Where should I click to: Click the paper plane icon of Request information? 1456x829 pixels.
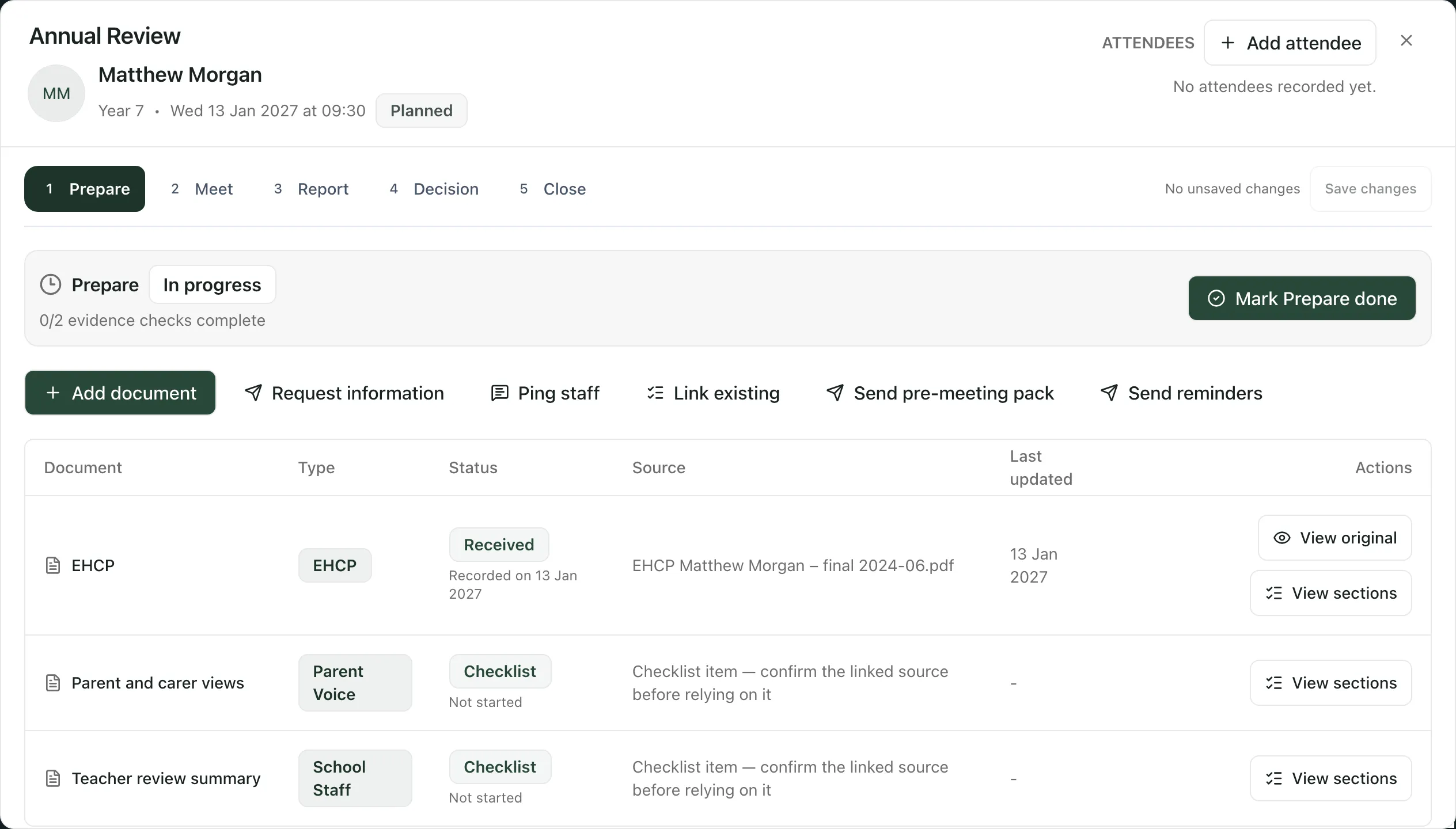coord(253,393)
